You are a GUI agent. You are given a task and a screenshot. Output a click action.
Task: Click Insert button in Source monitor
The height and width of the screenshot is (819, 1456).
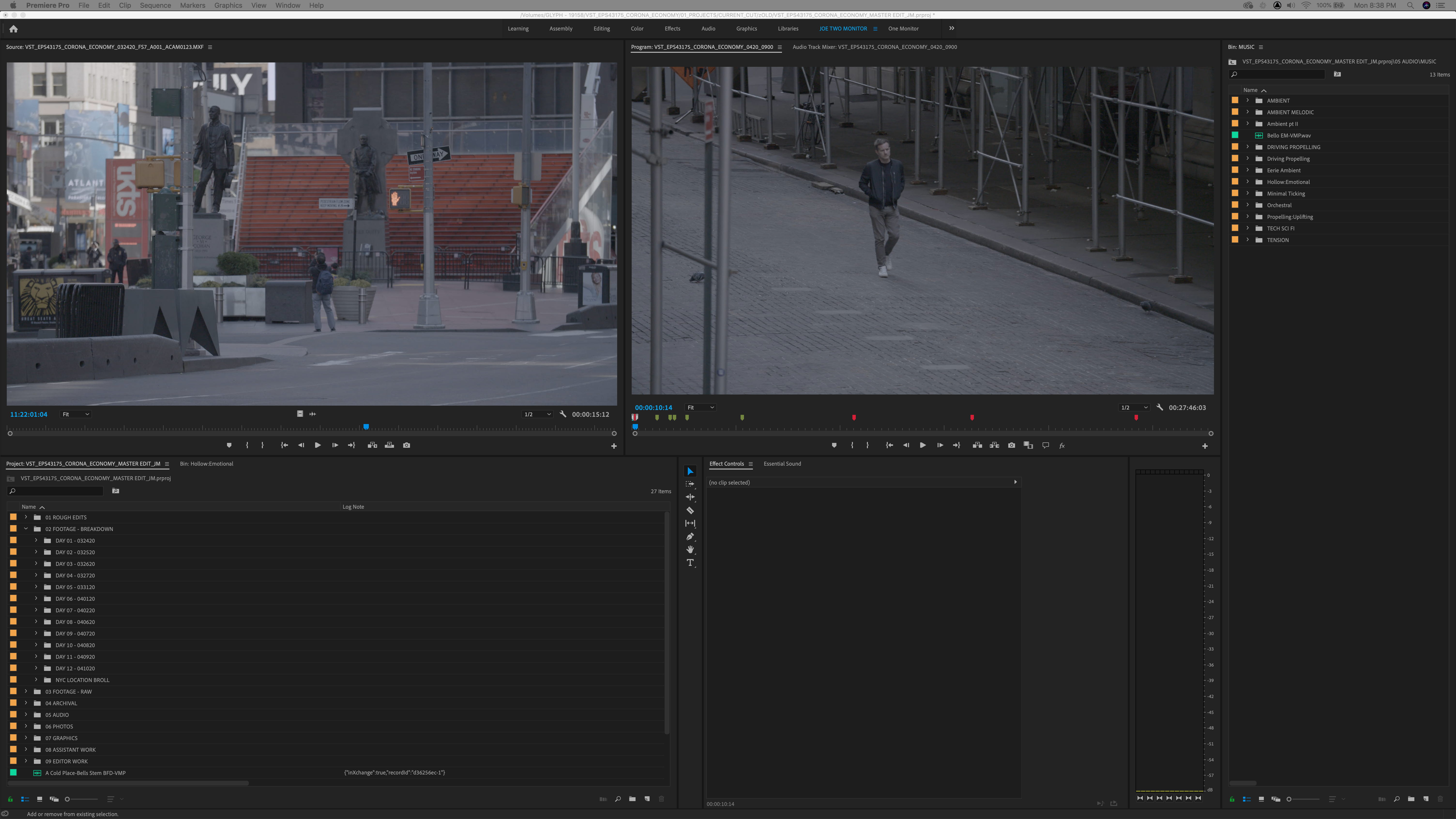pos(372,445)
